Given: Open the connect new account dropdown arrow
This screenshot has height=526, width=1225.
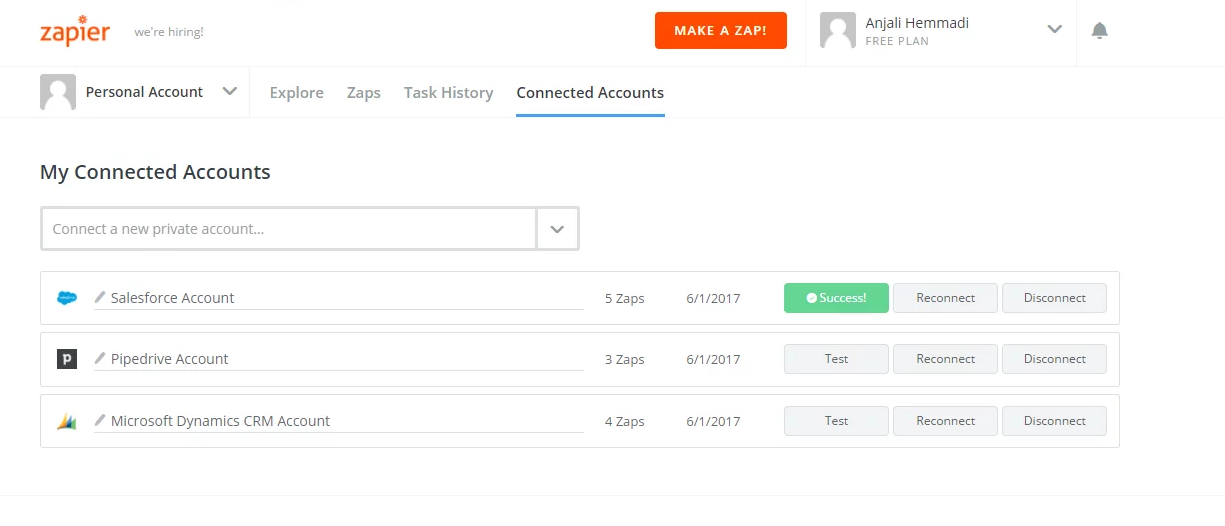Looking at the screenshot, I should [x=558, y=229].
